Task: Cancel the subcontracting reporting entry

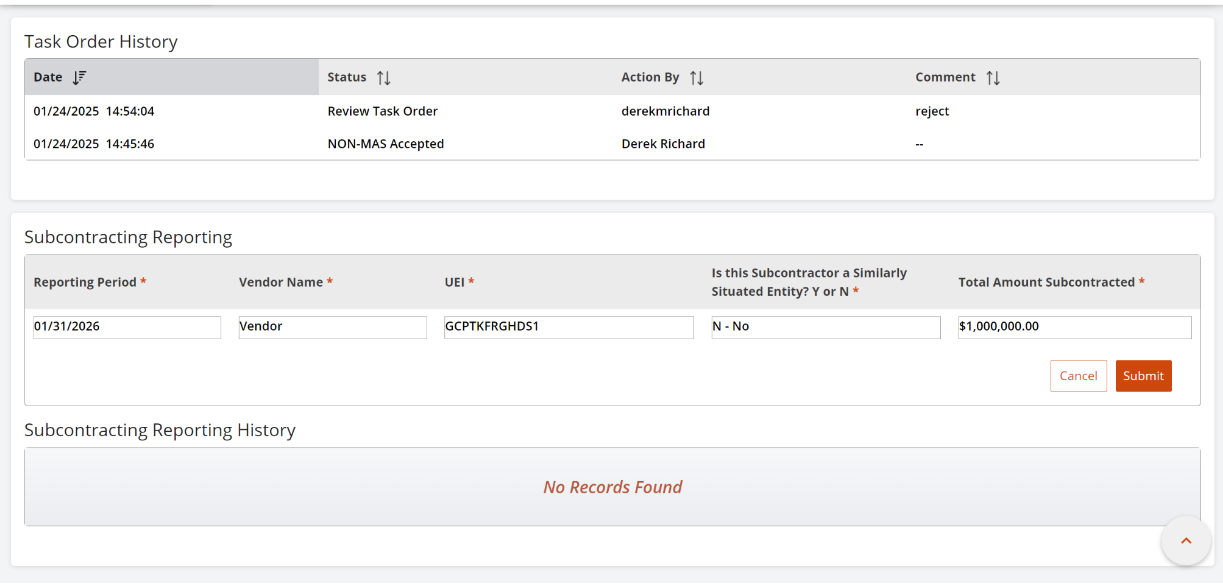Action: 1078,375
